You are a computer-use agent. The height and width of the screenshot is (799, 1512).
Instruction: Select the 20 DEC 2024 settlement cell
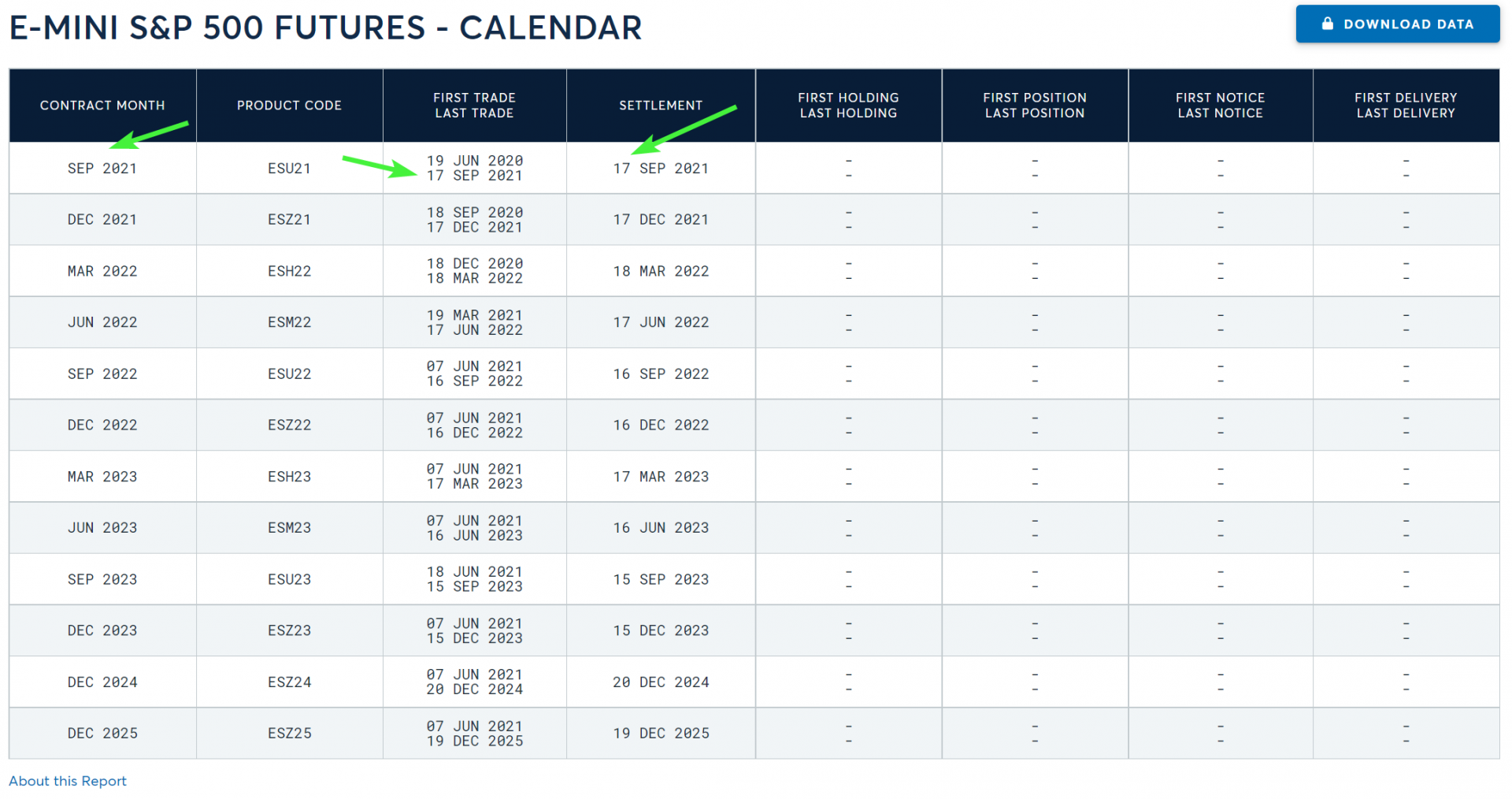(661, 682)
